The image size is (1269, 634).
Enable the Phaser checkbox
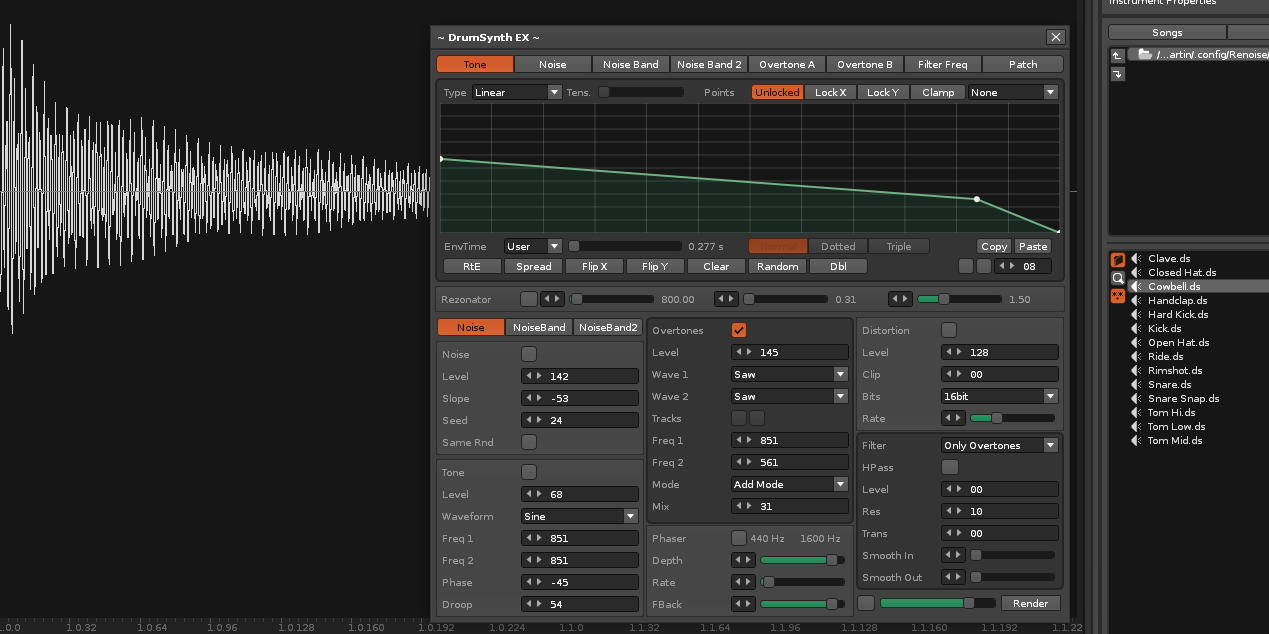739,538
